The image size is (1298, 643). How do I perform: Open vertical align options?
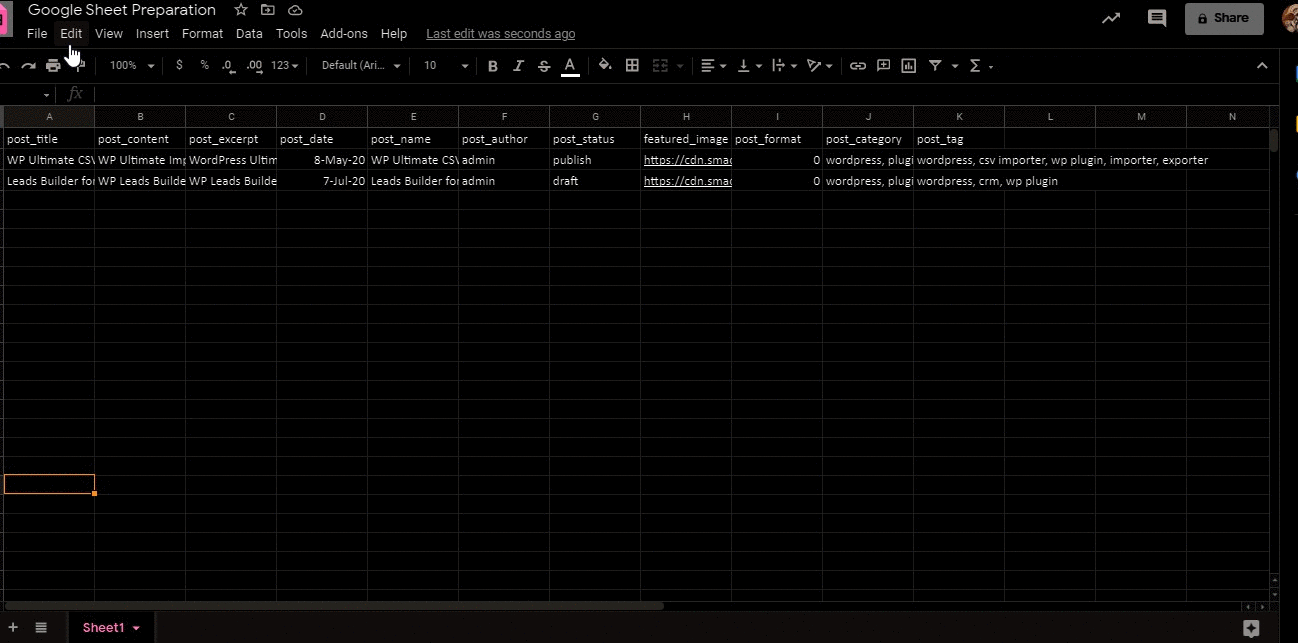tap(749, 65)
